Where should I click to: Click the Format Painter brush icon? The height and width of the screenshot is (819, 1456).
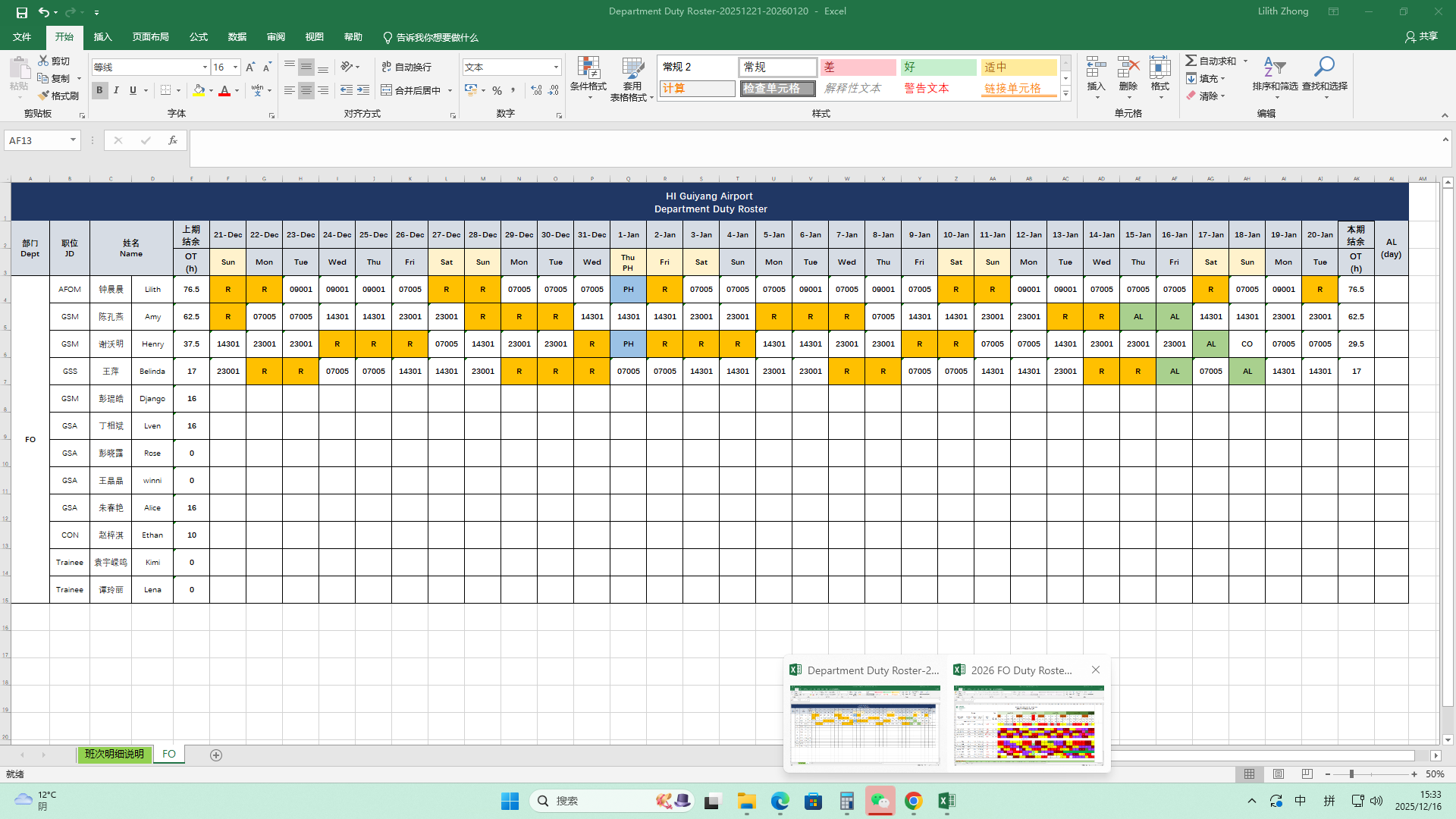point(44,96)
